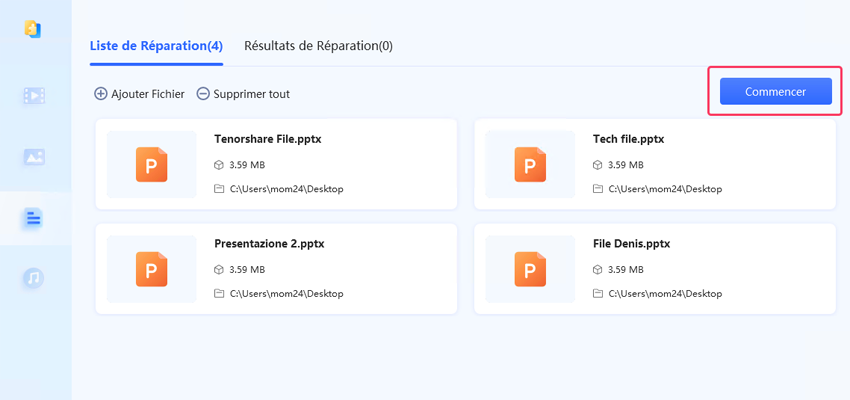
Task: Click the PowerPoint icon for Tenorshare File.pptx
Action: point(152,164)
